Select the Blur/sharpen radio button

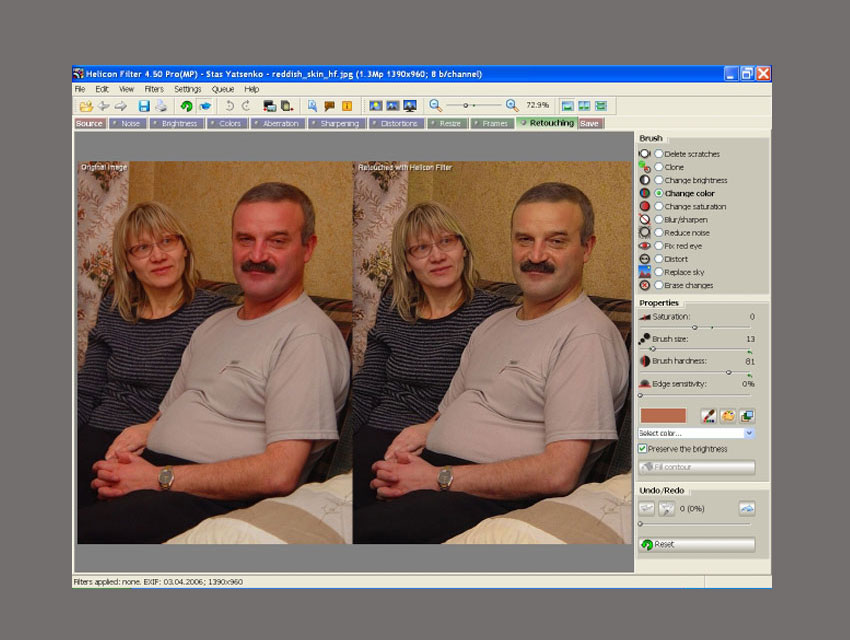pyautogui.click(x=659, y=219)
